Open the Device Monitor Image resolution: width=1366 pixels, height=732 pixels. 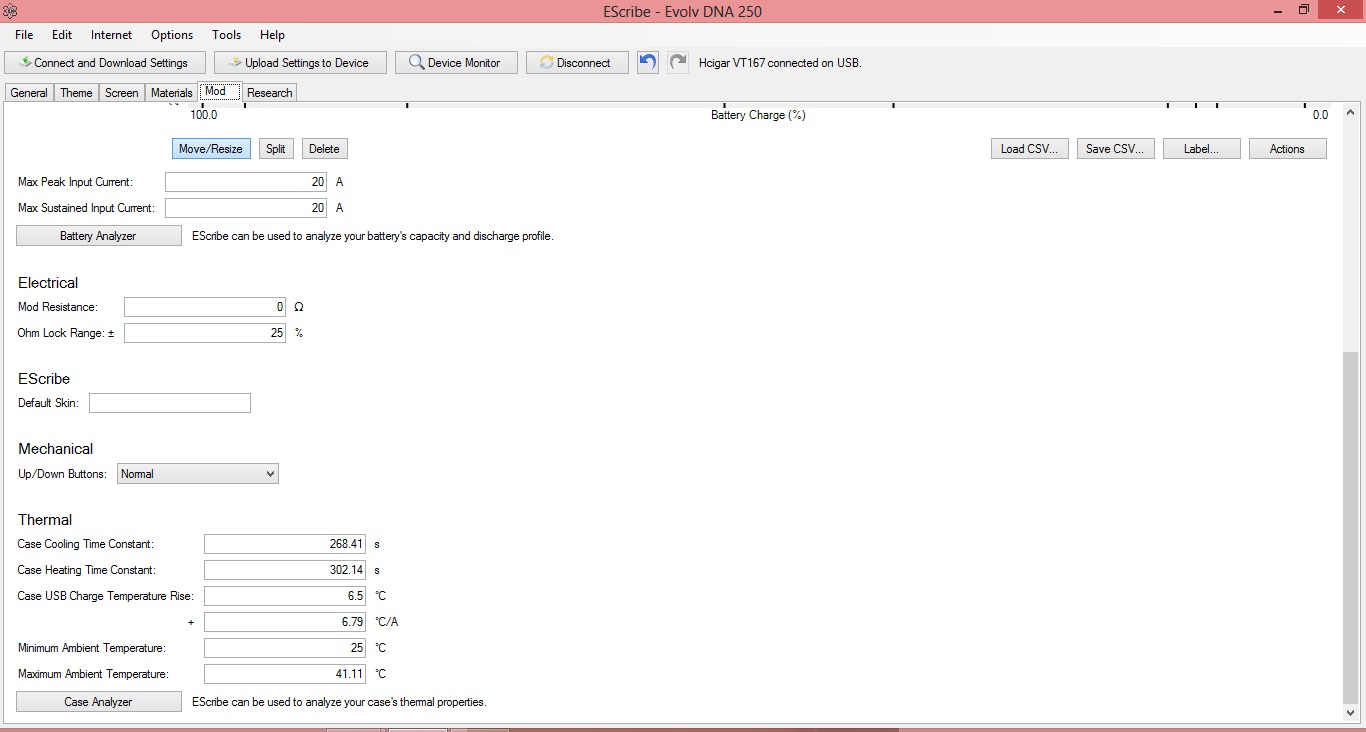(x=456, y=63)
